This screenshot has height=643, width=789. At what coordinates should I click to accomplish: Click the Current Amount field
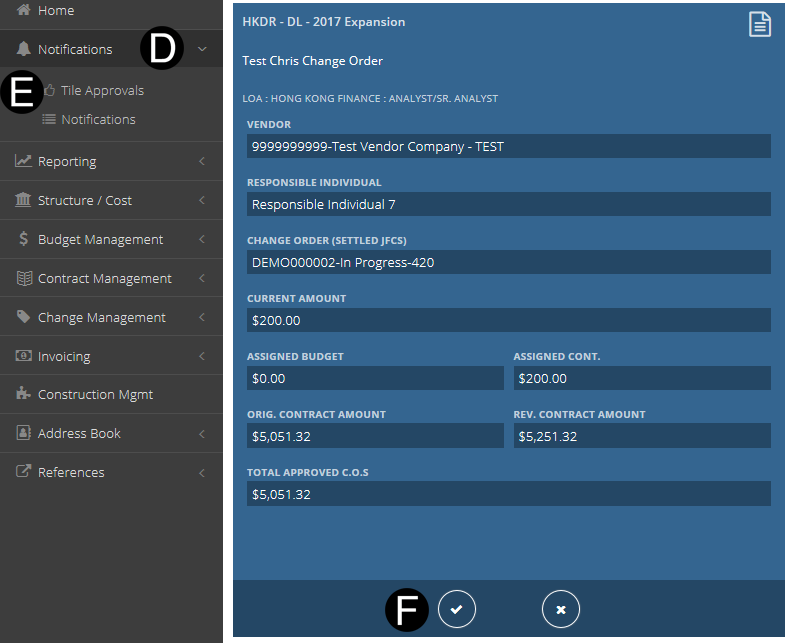(x=508, y=320)
